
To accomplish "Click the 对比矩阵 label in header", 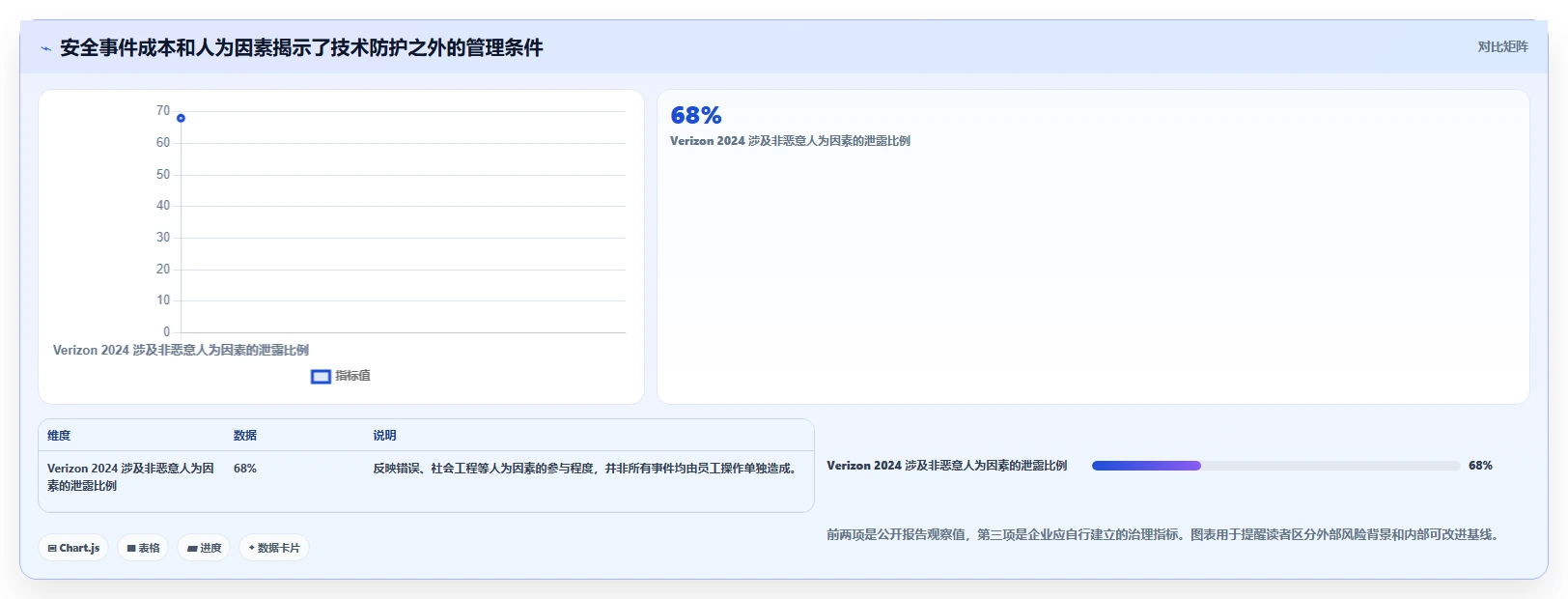I will click(x=1502, y=46).
